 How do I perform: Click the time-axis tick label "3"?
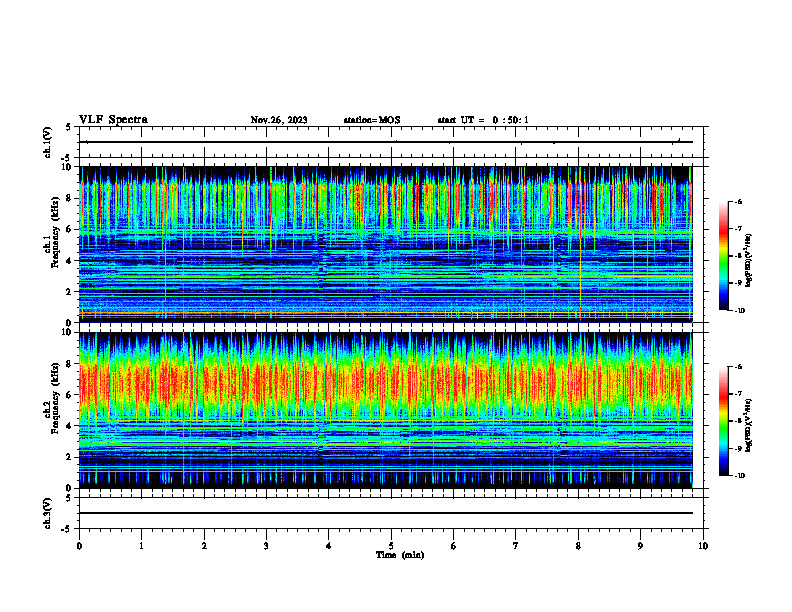(266, 546)
